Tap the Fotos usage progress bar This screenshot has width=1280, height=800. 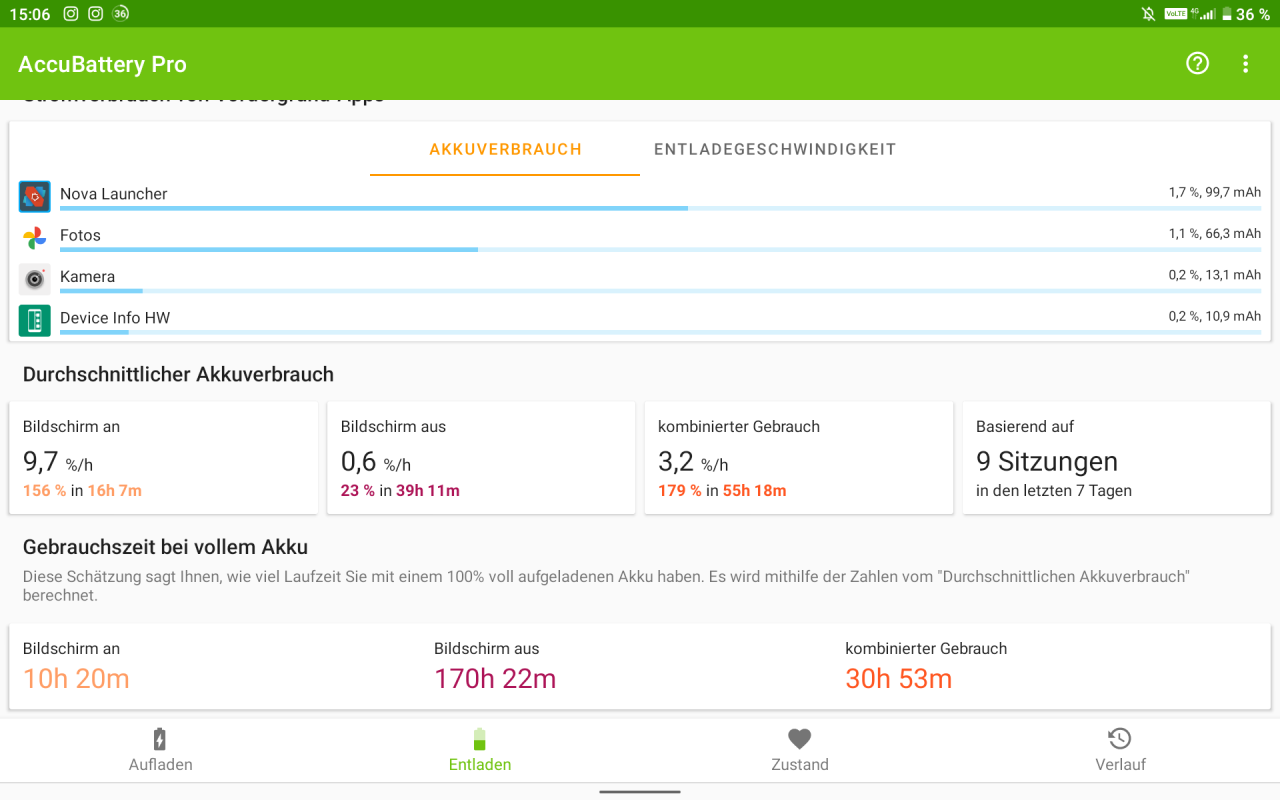[x=660, y=249]
